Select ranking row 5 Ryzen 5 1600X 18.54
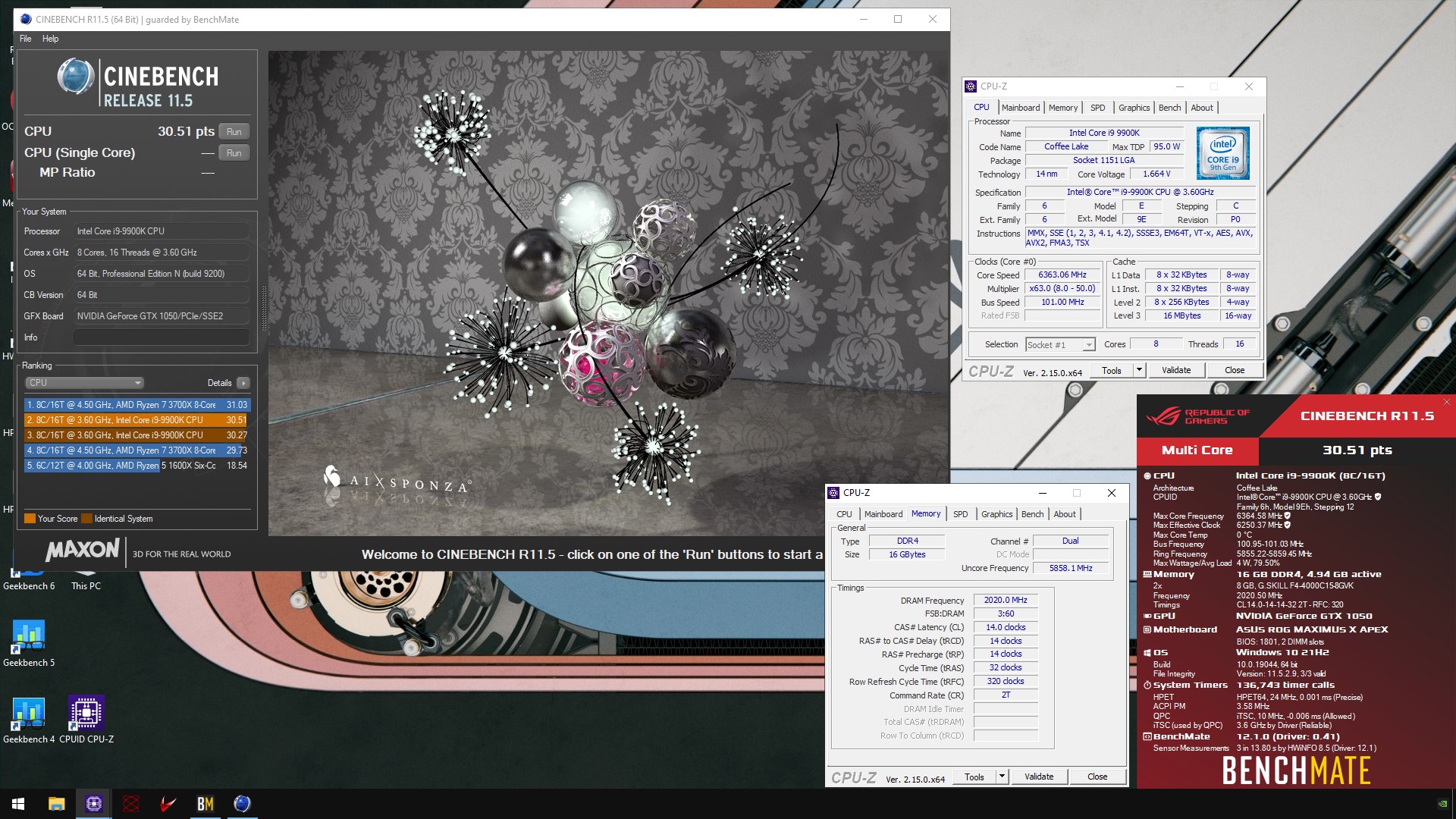The width and height of the screenshot is (1456, 819). pos(136,466)
